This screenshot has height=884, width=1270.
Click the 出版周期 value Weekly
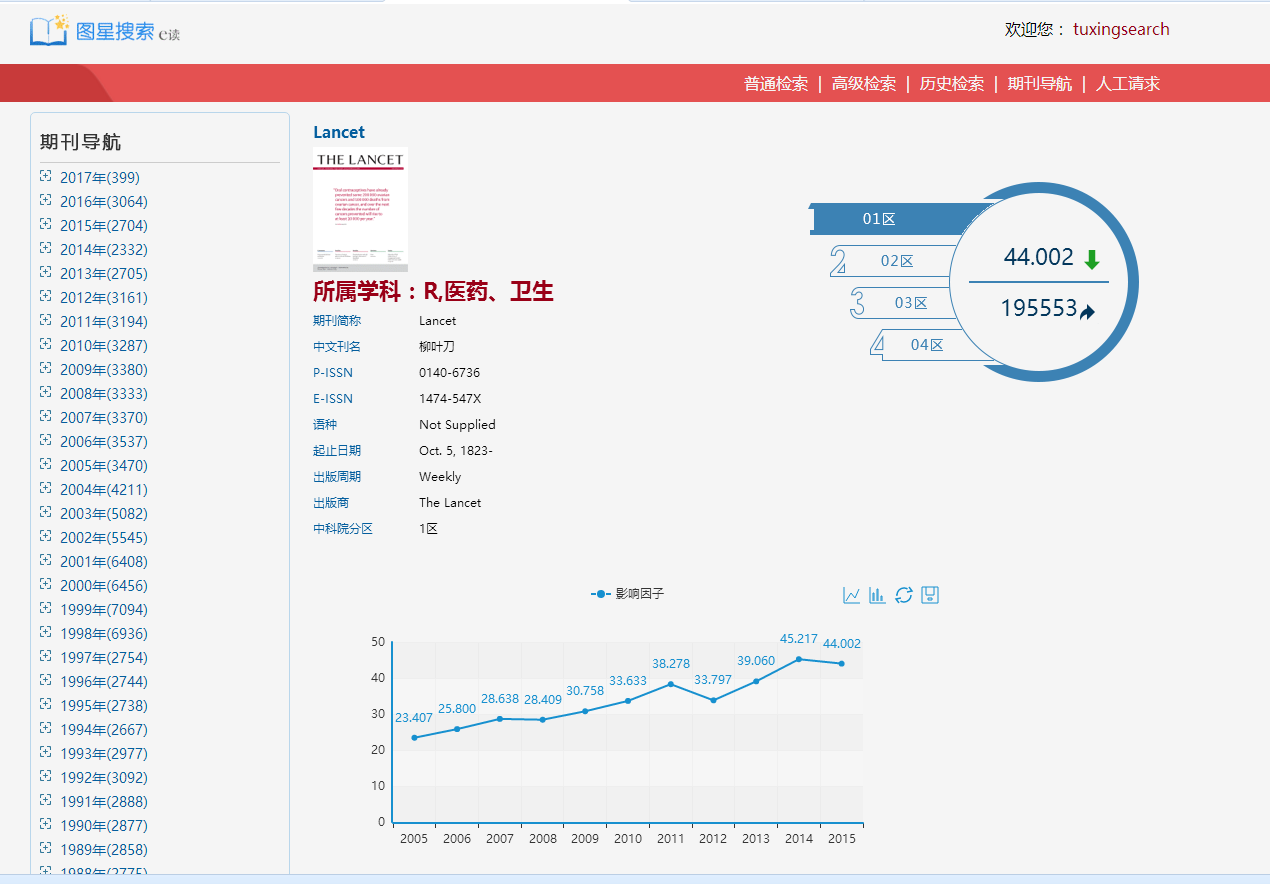click(440, 477)
